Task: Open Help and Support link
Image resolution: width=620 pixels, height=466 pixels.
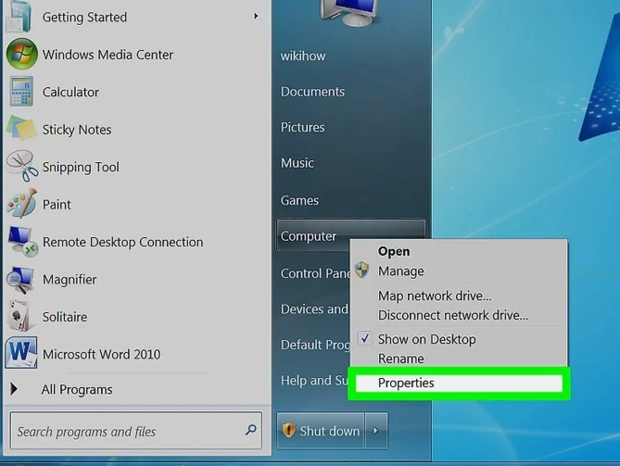Action: [315, 380]
